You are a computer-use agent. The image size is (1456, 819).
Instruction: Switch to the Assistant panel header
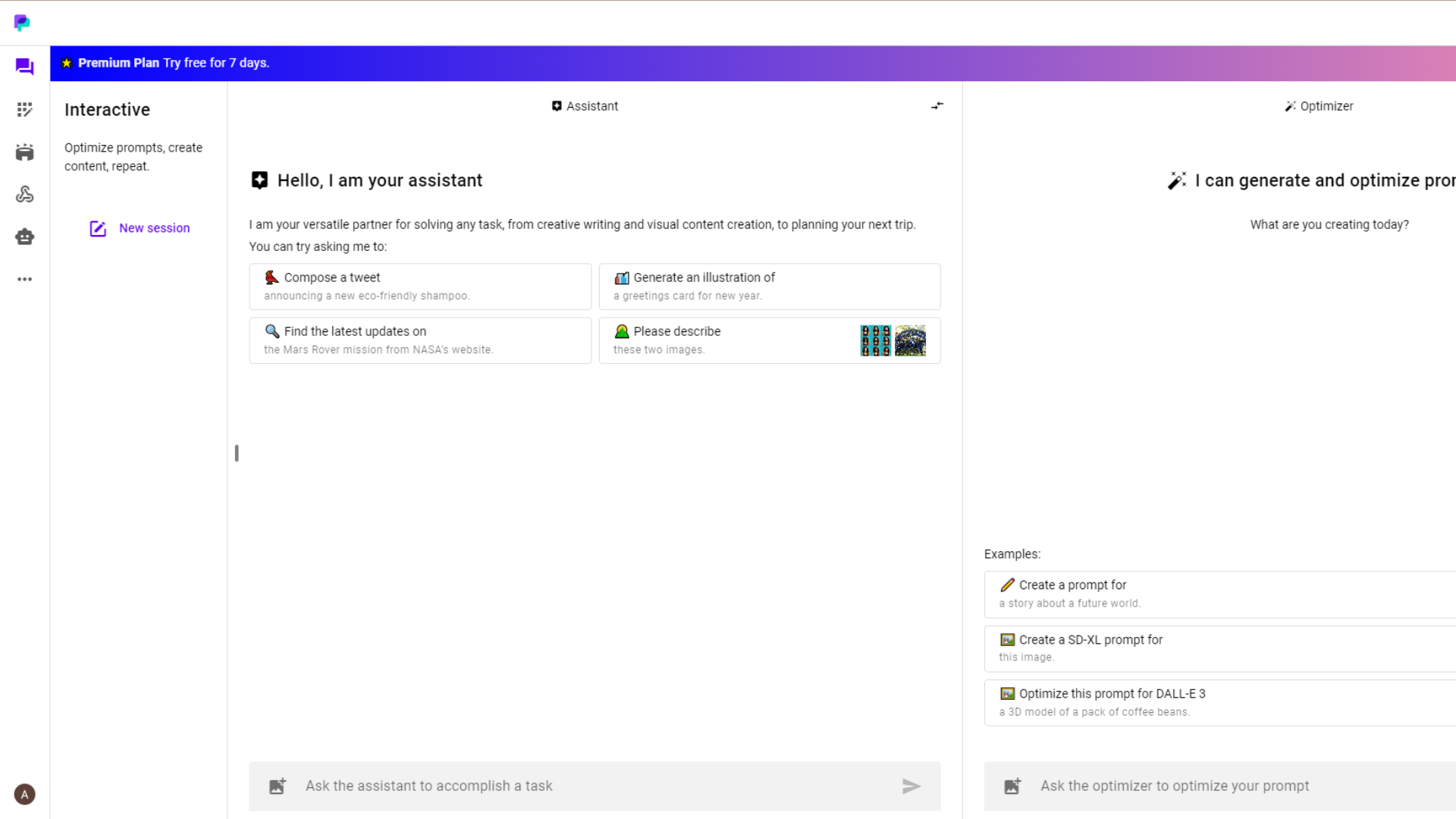click(585, 106)
